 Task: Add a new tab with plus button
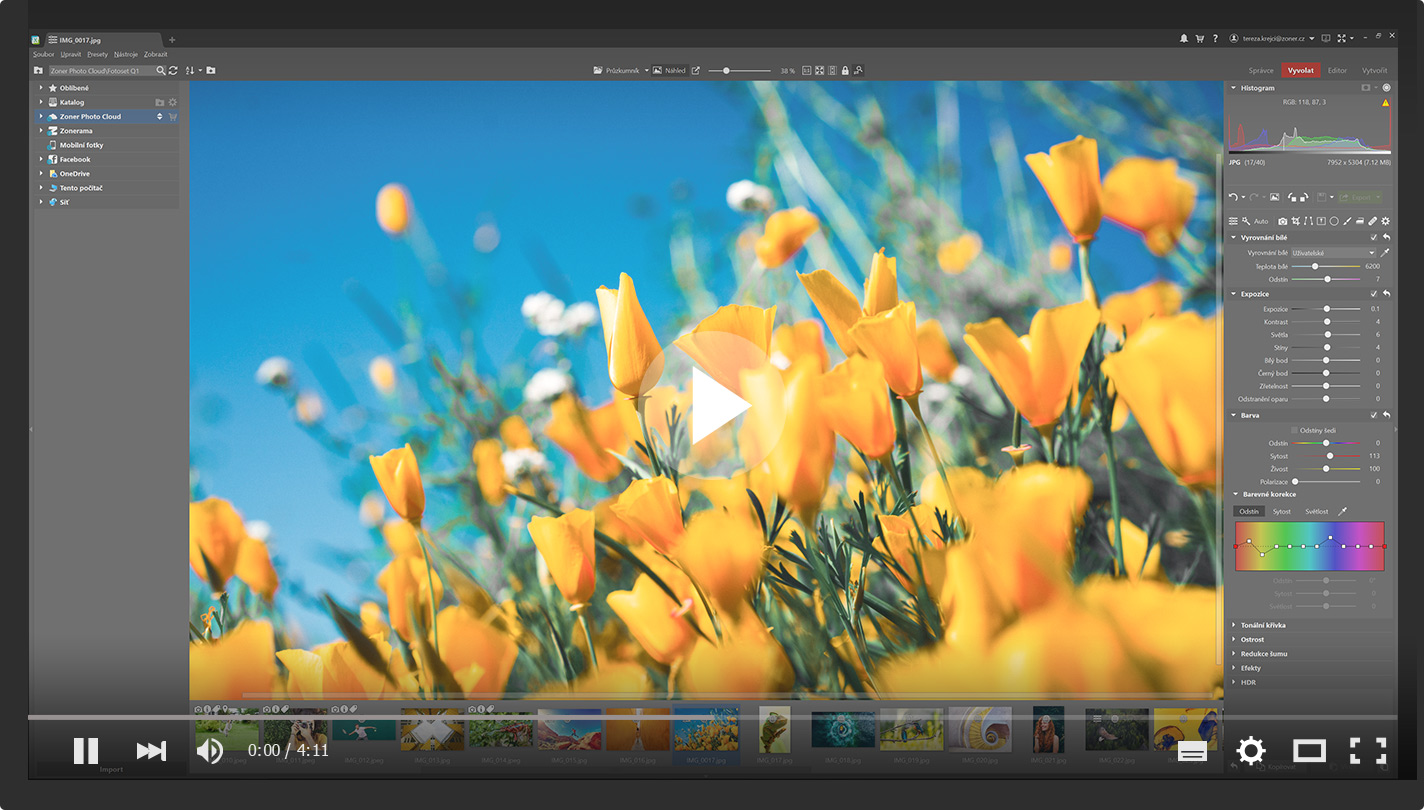click(x=172, y=40)
